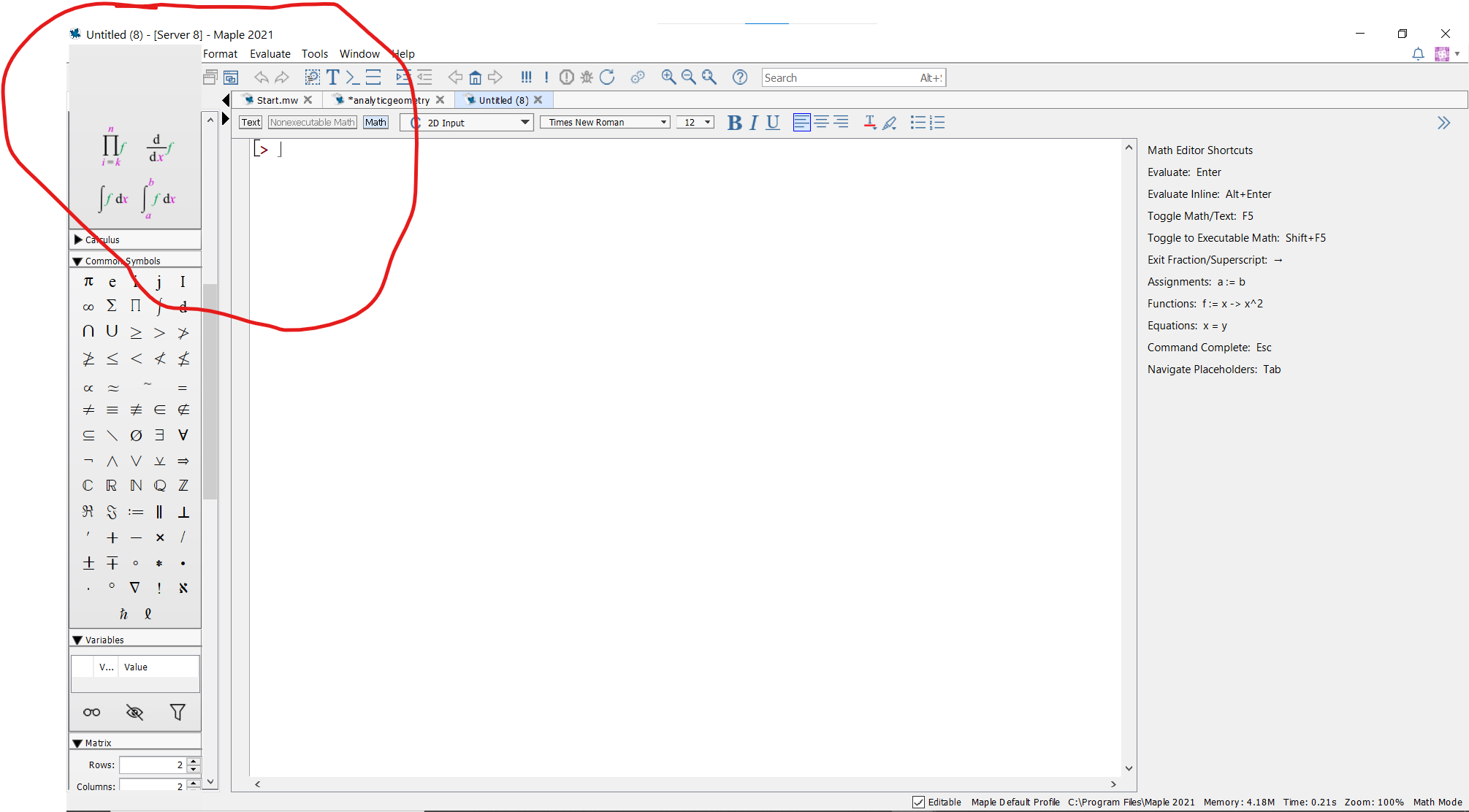
Task: Switch to Start.mw tab
Action: point(277,100)
